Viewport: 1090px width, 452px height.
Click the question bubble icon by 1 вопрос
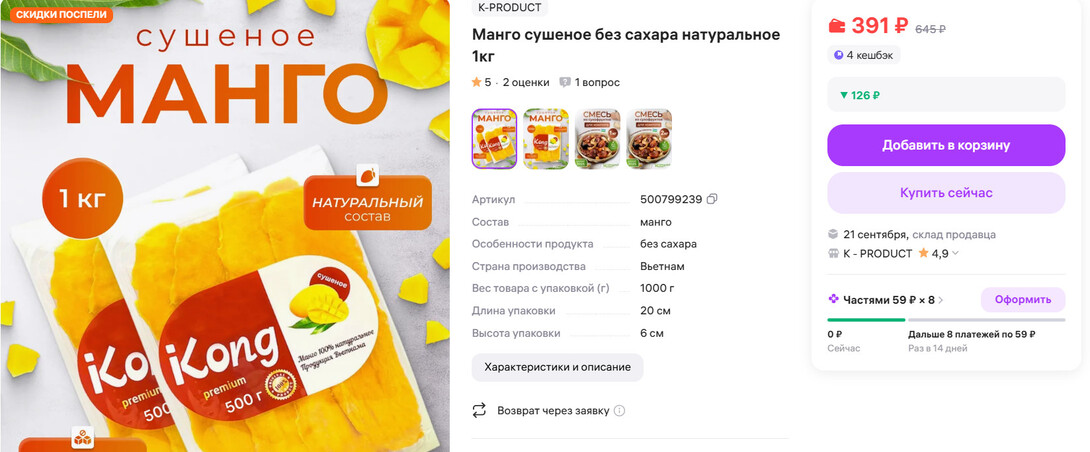565,82
